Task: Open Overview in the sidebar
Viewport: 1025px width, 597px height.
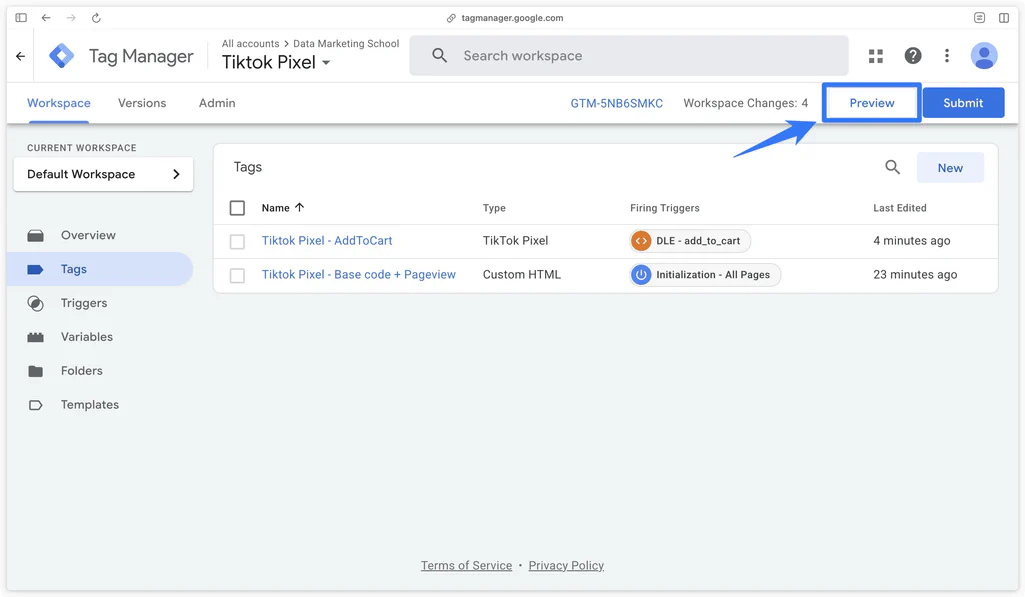Action: (x=88, y=235)
